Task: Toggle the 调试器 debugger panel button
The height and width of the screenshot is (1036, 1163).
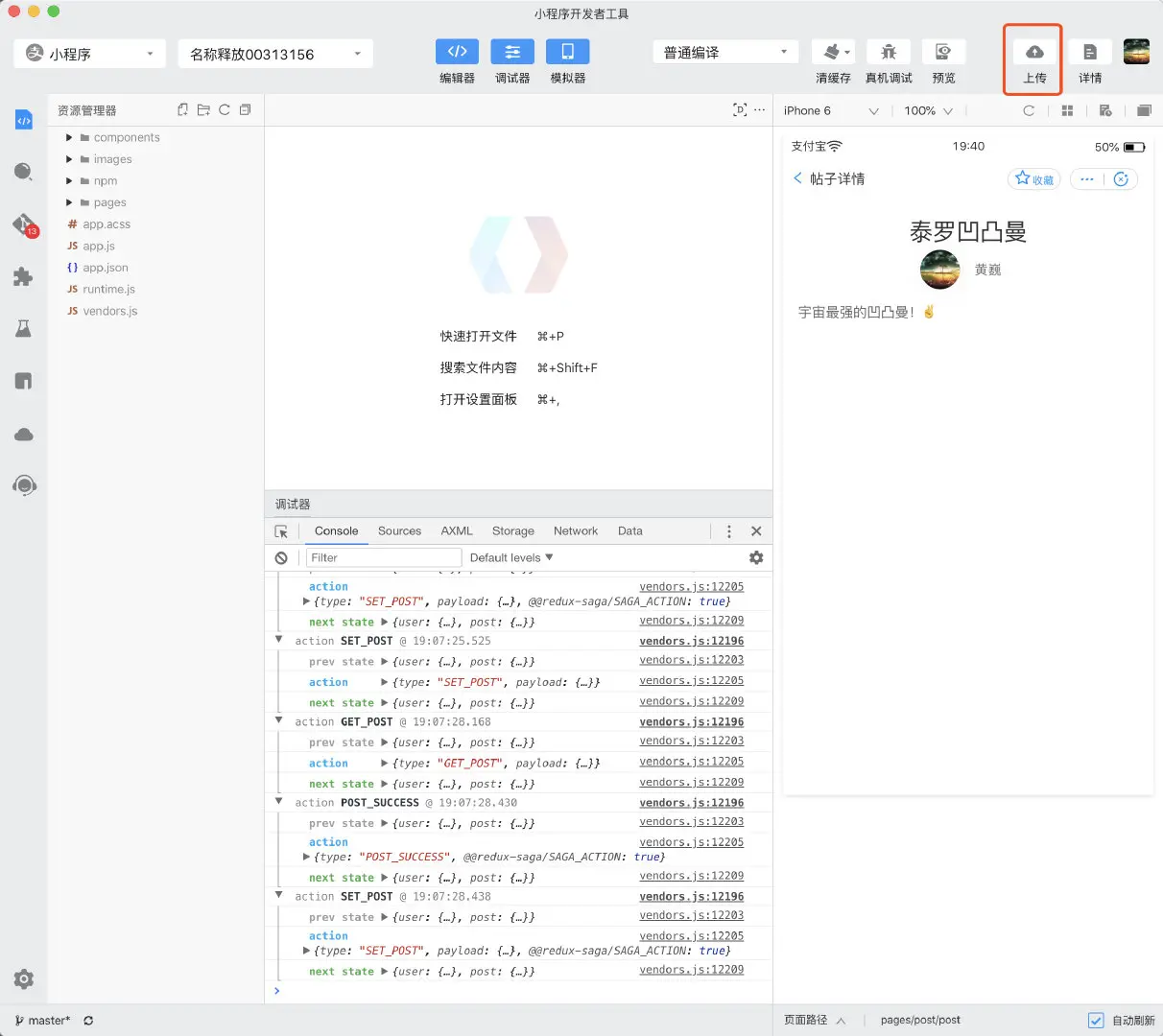Action: pos(512,52)
